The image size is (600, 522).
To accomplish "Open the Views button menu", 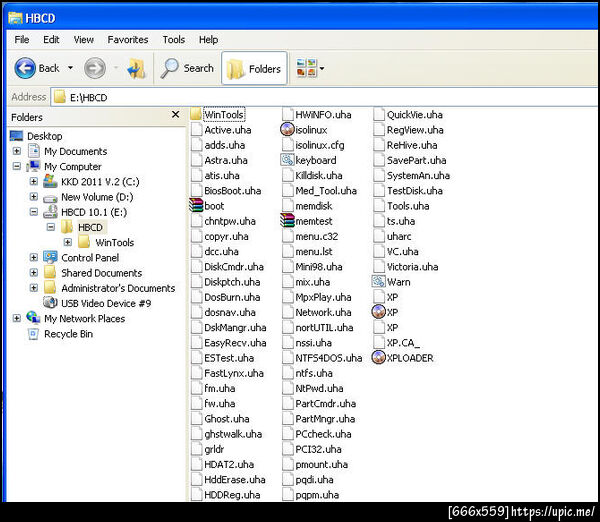I will [310, 68].
